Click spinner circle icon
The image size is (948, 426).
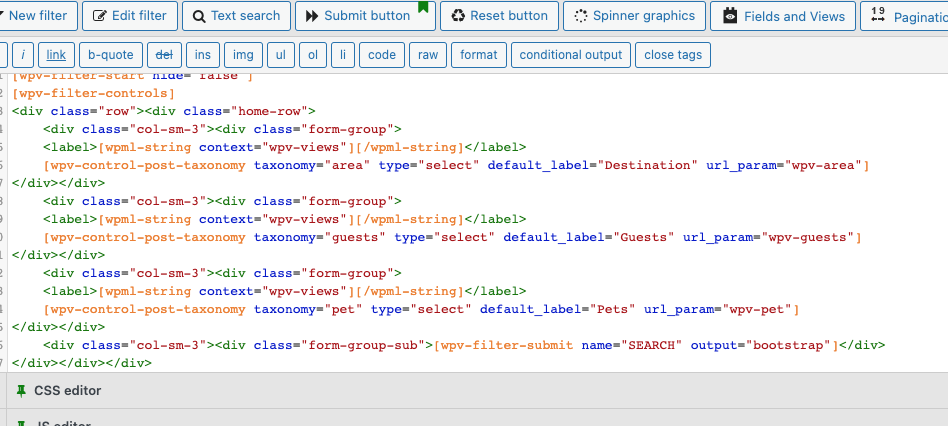[x=581, y=16]
